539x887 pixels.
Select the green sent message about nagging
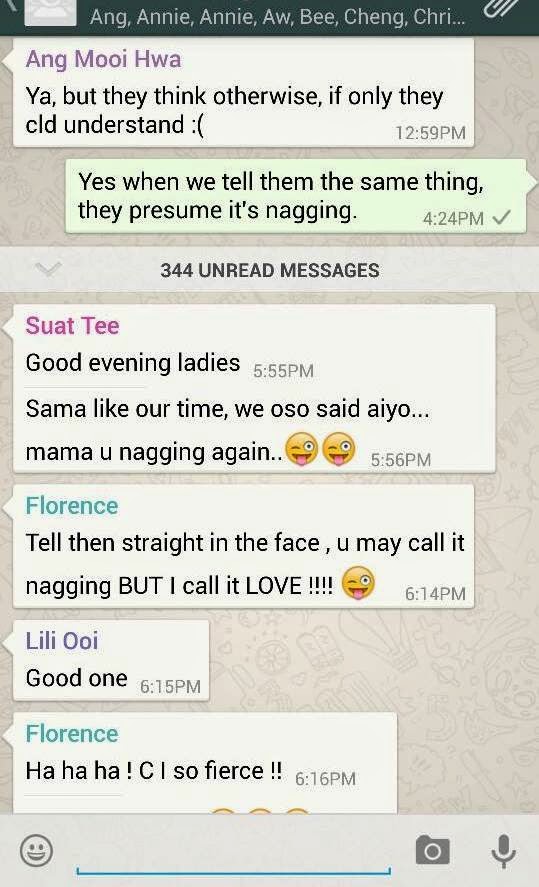[296, 196]
